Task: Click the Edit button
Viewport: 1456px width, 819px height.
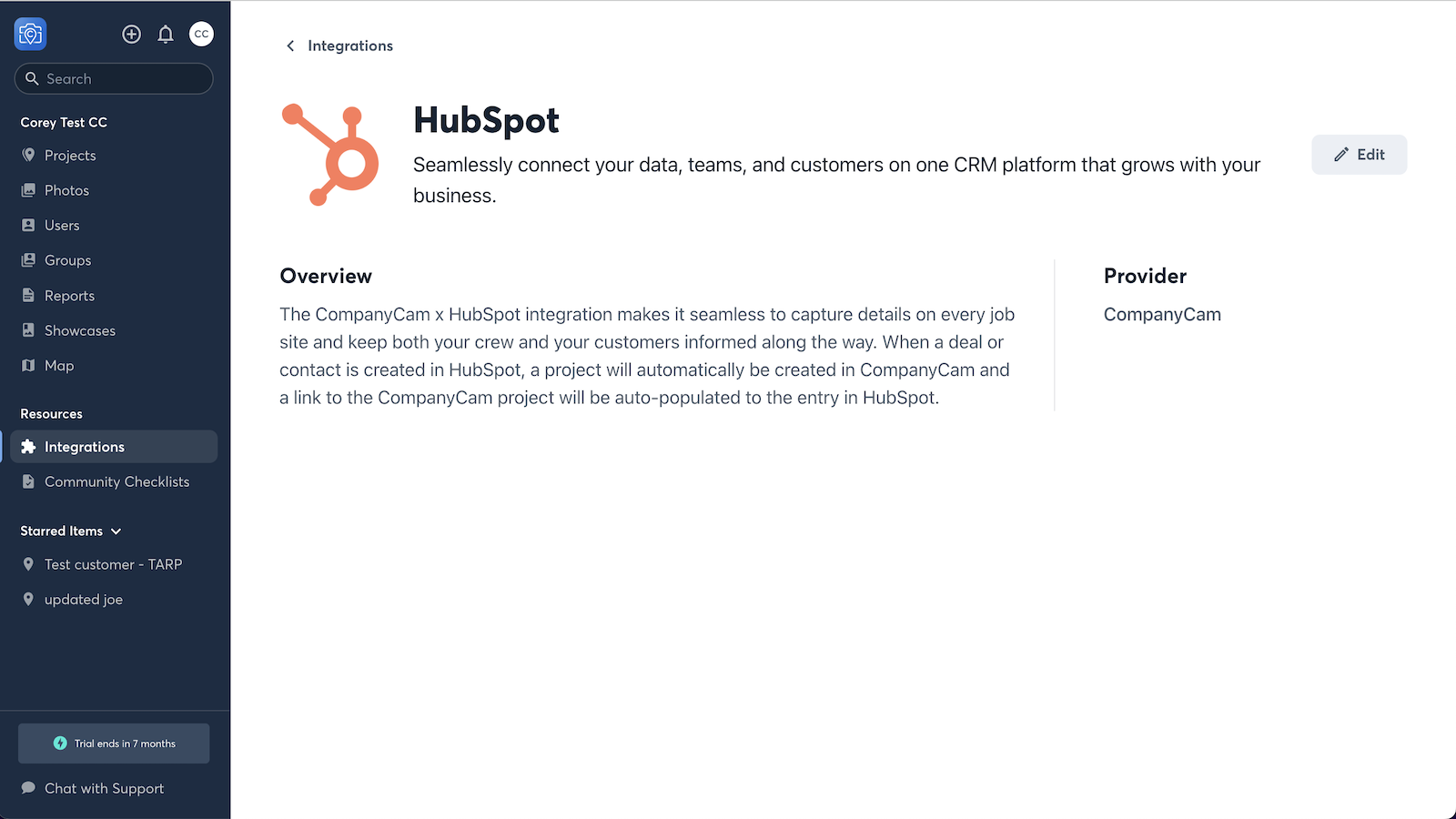Action: click(1359, 155)
